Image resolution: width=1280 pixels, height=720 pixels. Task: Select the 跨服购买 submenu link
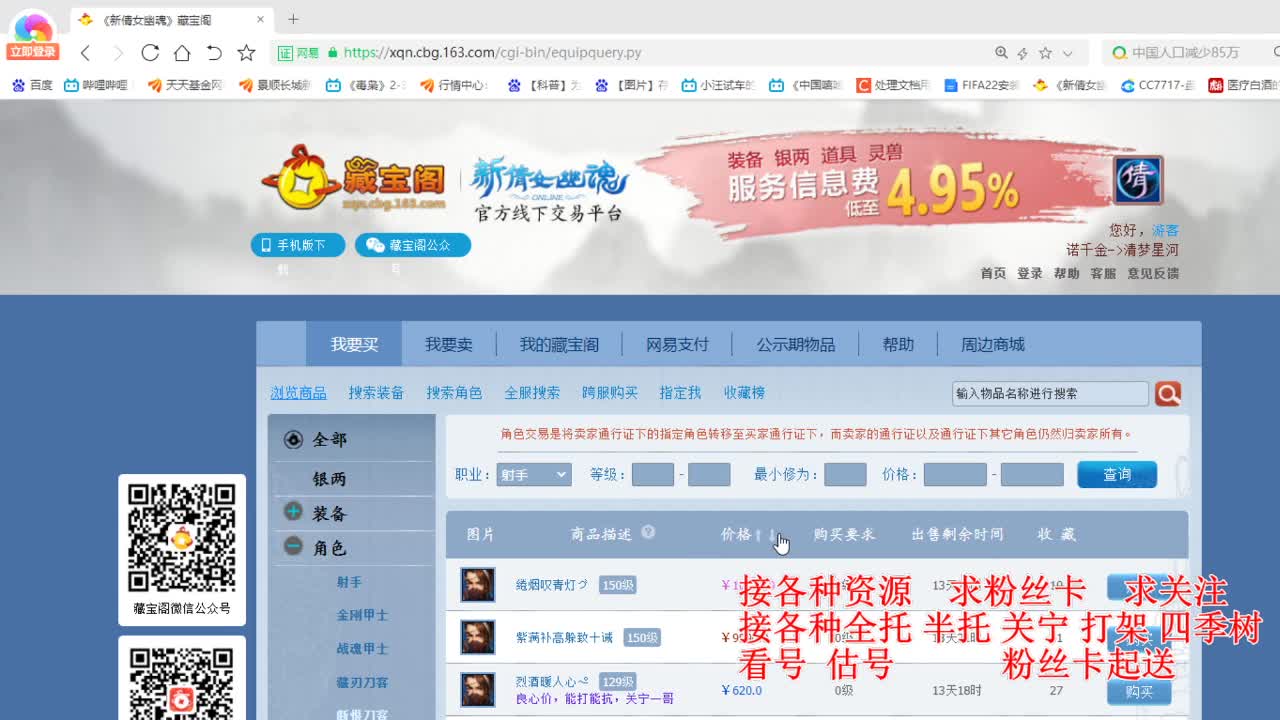pyautogui.click(x=610, y=393)
